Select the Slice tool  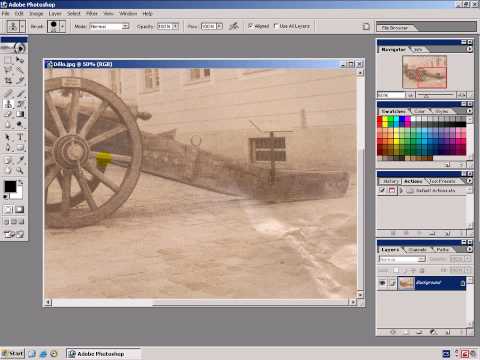coord(20,80)
